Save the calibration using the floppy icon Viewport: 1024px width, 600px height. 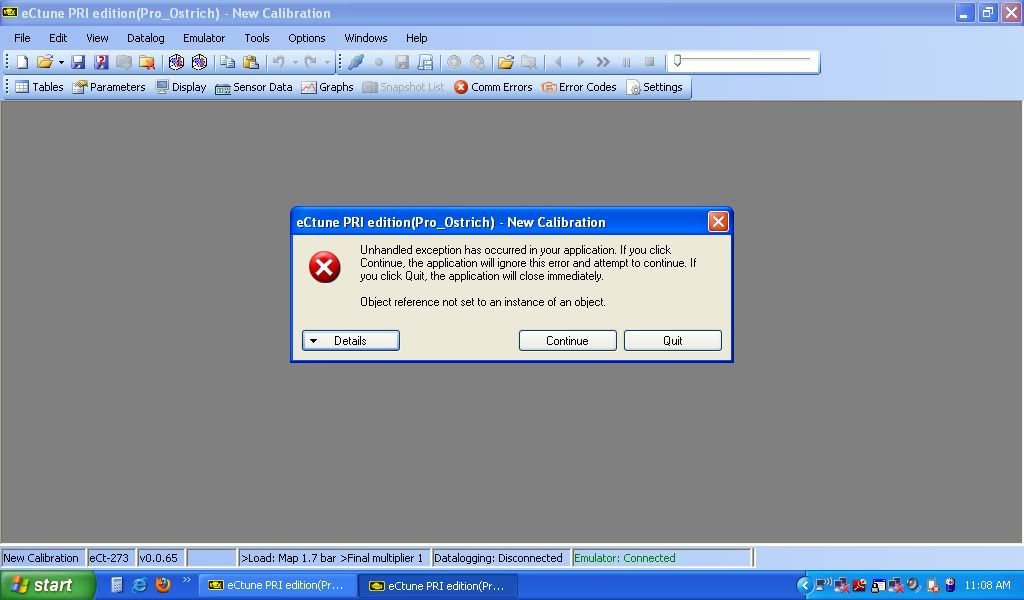(x=78, y=62)
